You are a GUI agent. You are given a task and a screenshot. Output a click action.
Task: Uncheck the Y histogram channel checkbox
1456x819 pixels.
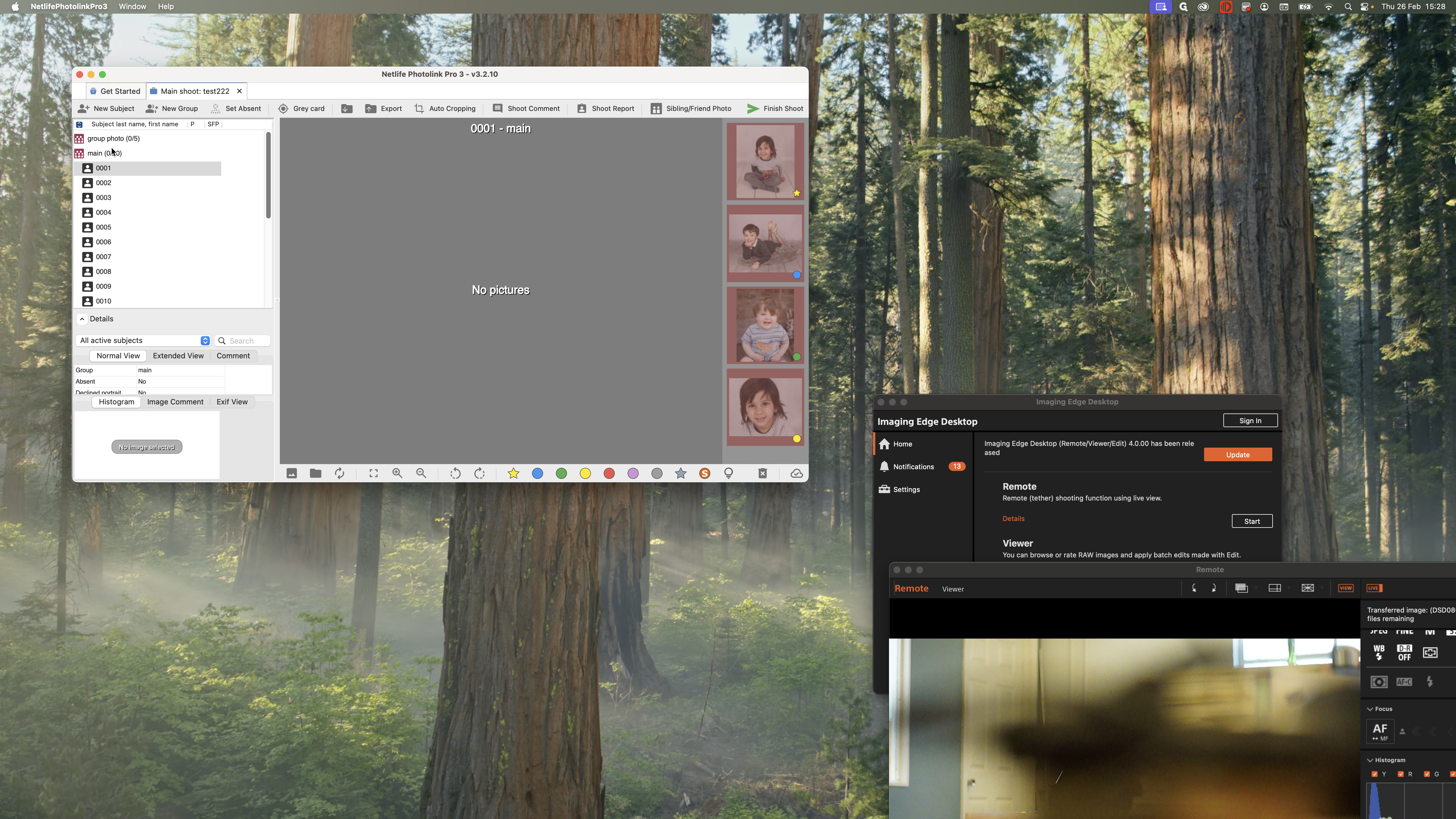pos(1375,774)
